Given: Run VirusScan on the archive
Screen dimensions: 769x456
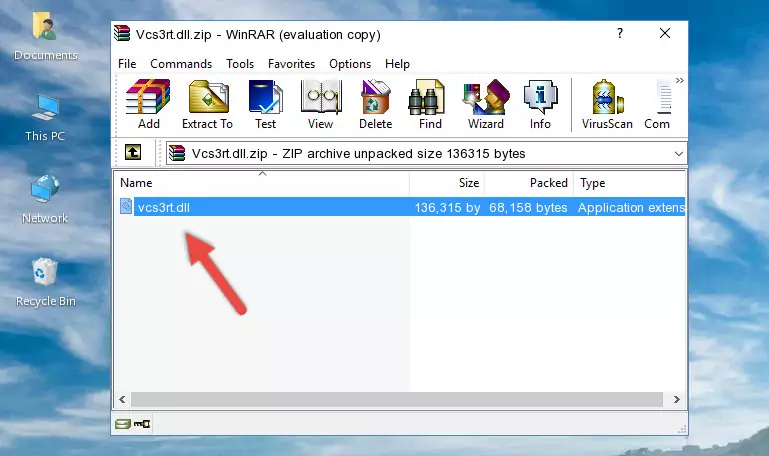Looking at the screenshot, I should [x=607, y=104].
